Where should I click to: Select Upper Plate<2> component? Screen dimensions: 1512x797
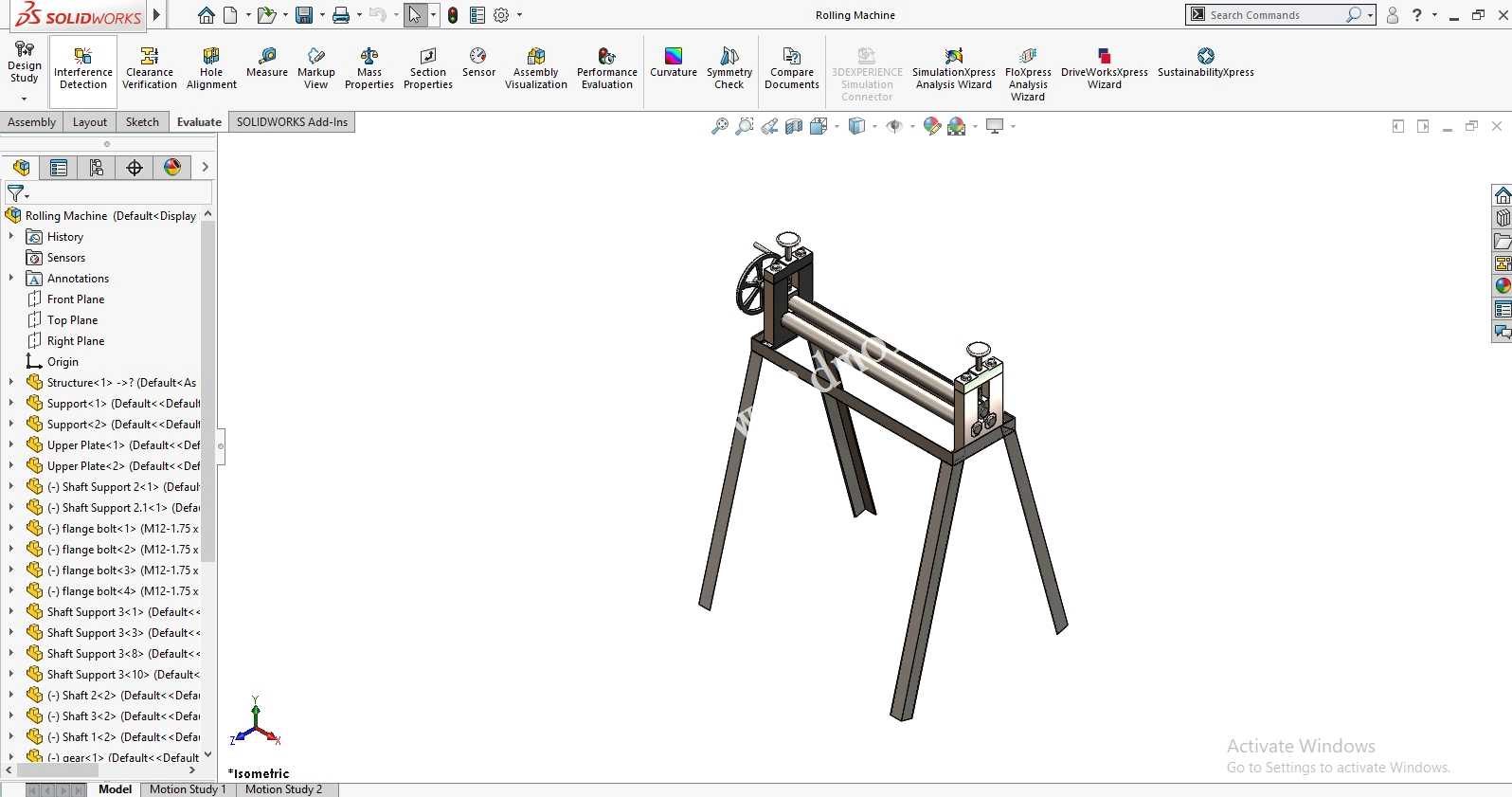123,466
